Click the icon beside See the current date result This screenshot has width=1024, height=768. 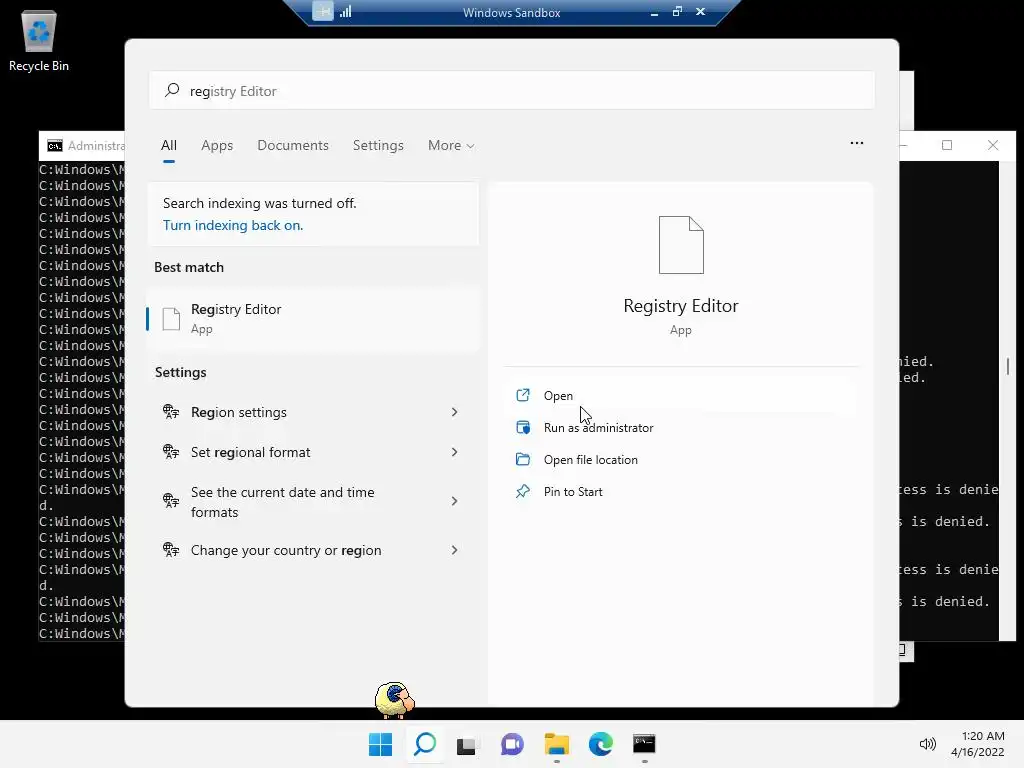[x=171, y=501]
